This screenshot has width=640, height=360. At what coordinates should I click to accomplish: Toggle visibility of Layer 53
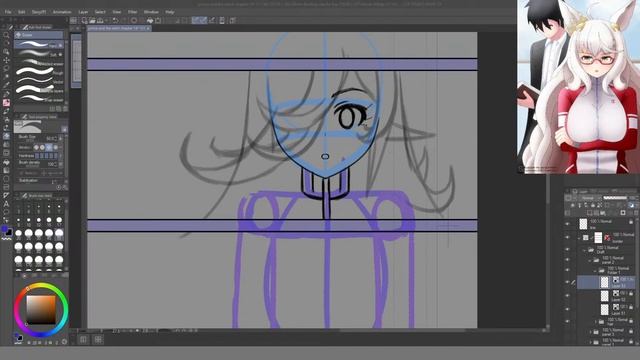pos(567,282)
